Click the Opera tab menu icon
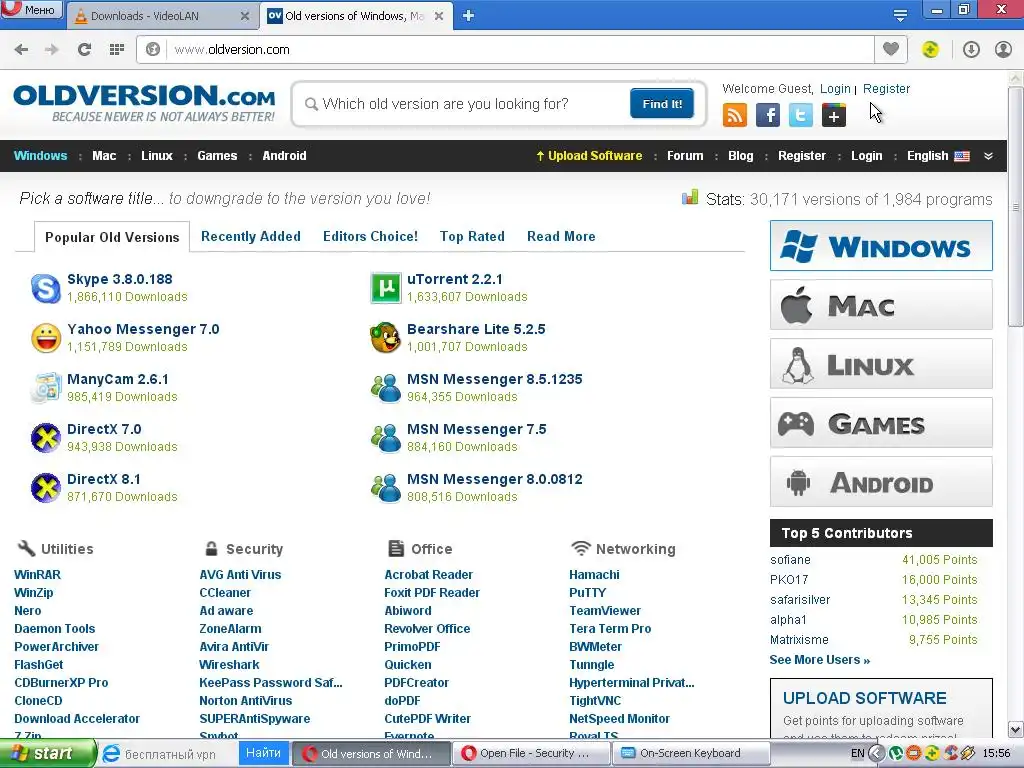Image resolution: width=1024 pixels, height=768 pixels. (900, 16)
